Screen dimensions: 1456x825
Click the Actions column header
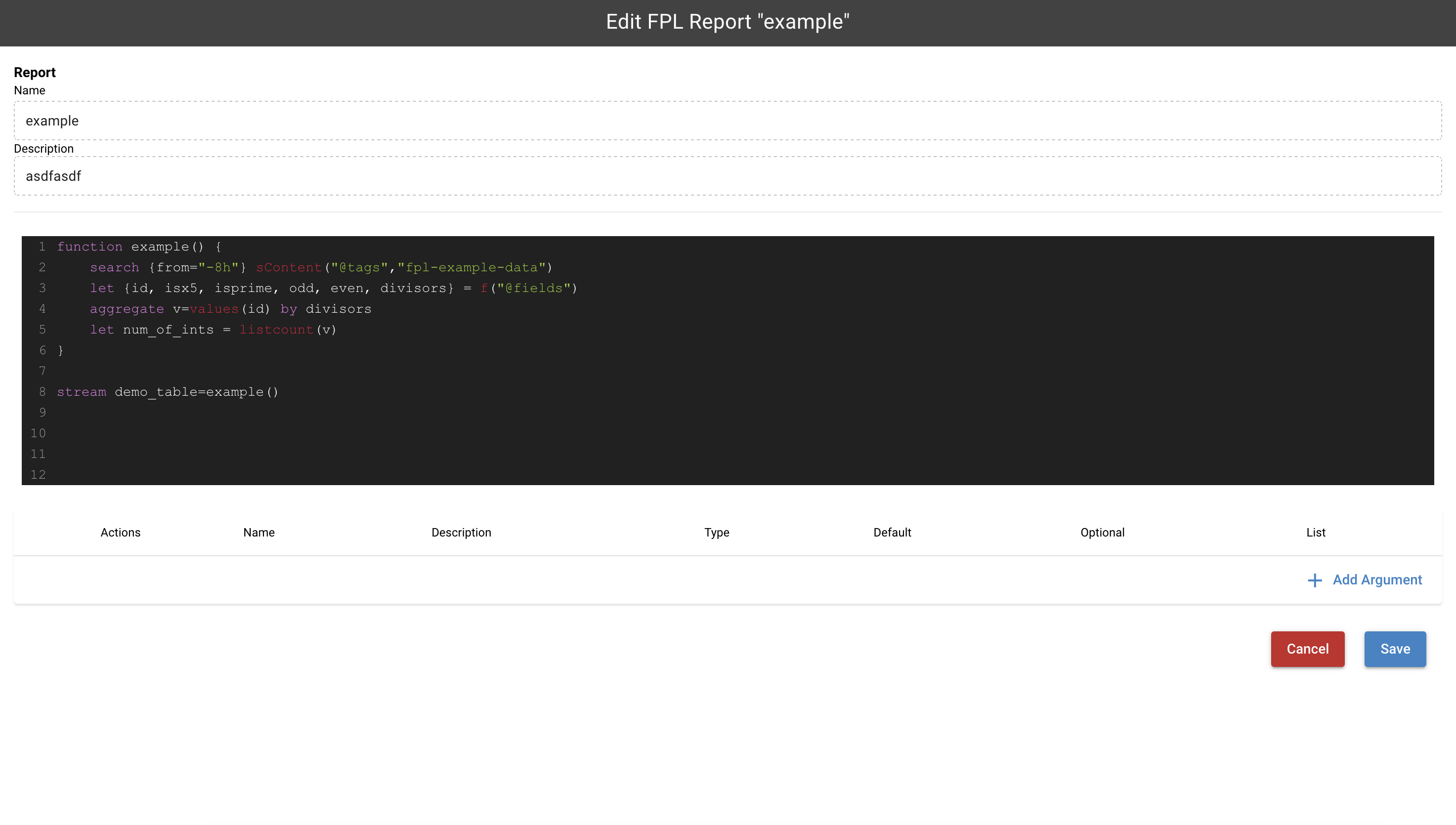(x=121, y=533)
